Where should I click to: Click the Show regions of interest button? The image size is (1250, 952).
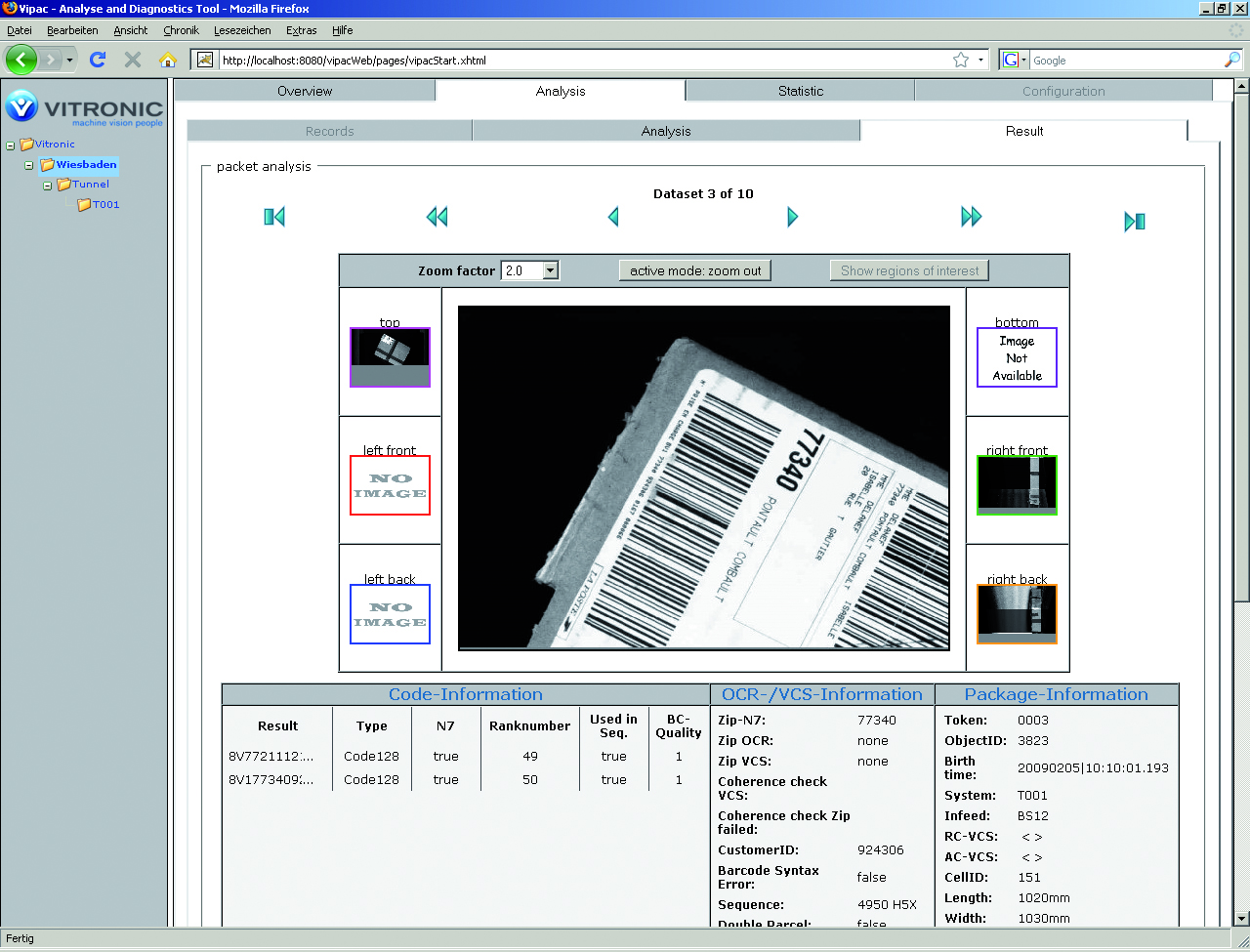pos(909,270)
